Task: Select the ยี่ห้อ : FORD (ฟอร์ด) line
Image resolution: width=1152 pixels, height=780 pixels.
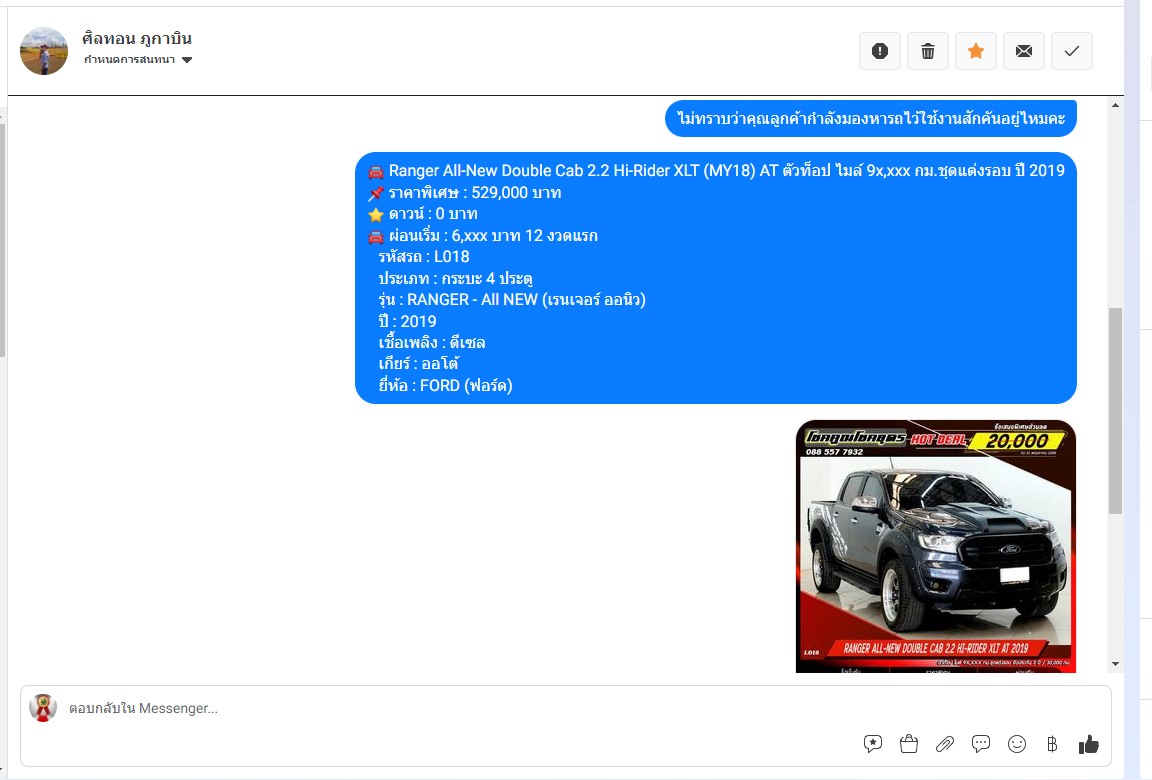Action: click(445, 386)
